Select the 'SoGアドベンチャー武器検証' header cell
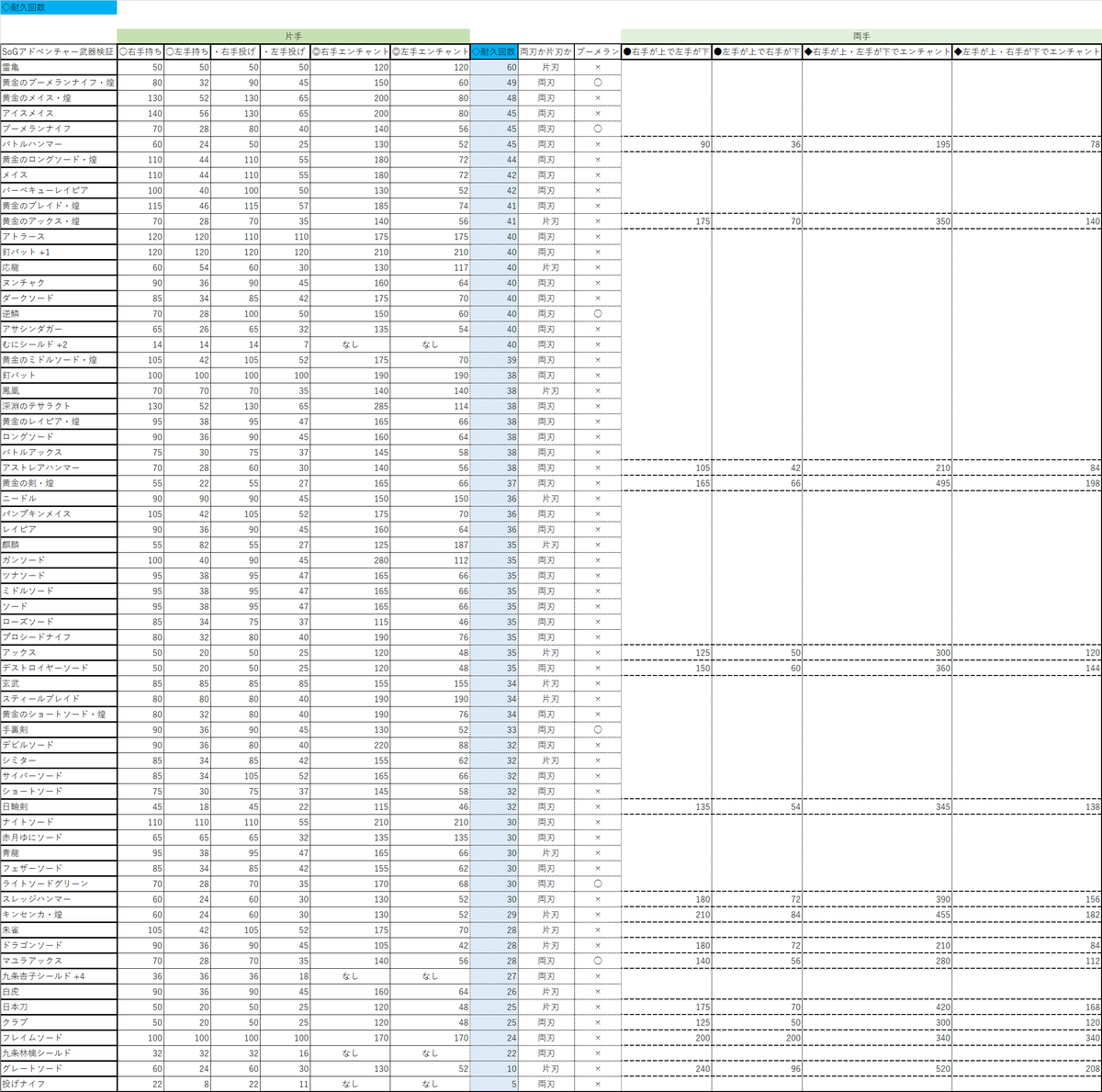Image resolution: width=1102 pixels, height=1092 pixels. [59, 51]
